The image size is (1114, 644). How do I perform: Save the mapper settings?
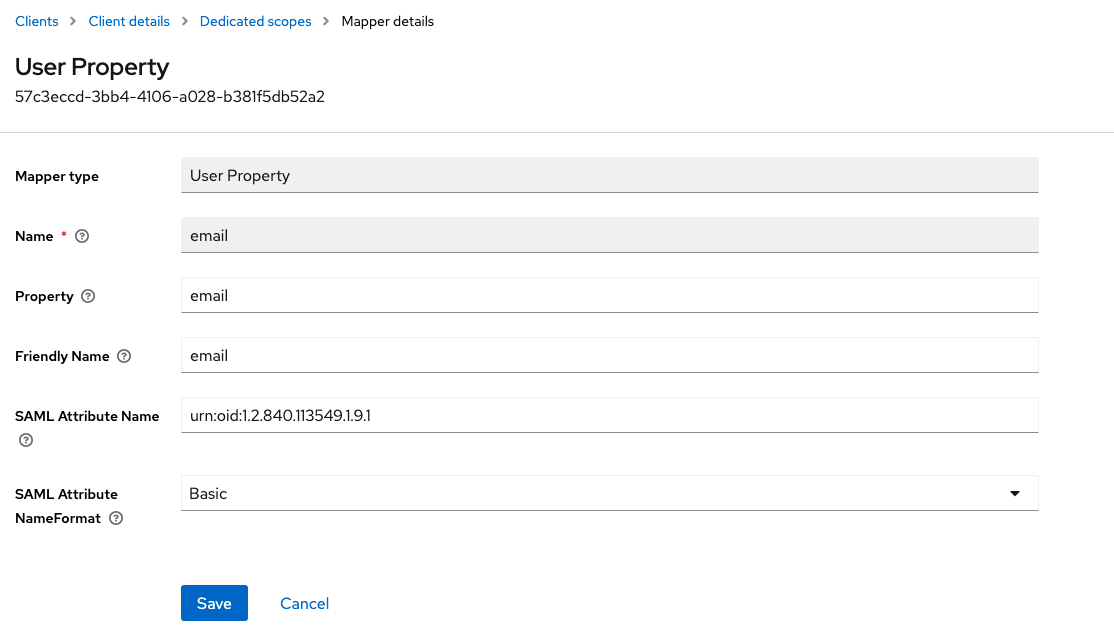point(214,603)
